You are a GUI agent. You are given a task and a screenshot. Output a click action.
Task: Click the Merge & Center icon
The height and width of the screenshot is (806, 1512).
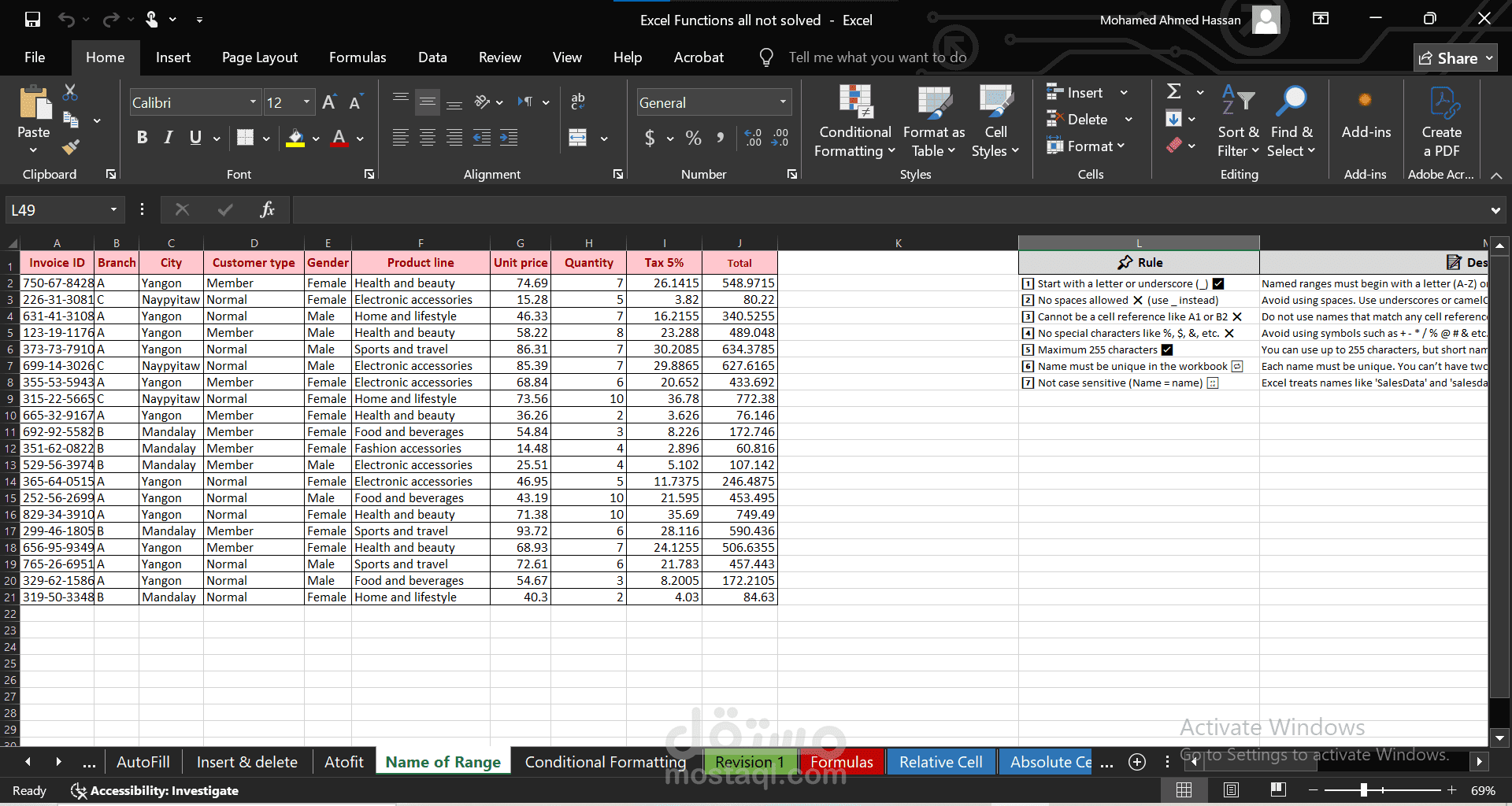click(x=578, y=138)
